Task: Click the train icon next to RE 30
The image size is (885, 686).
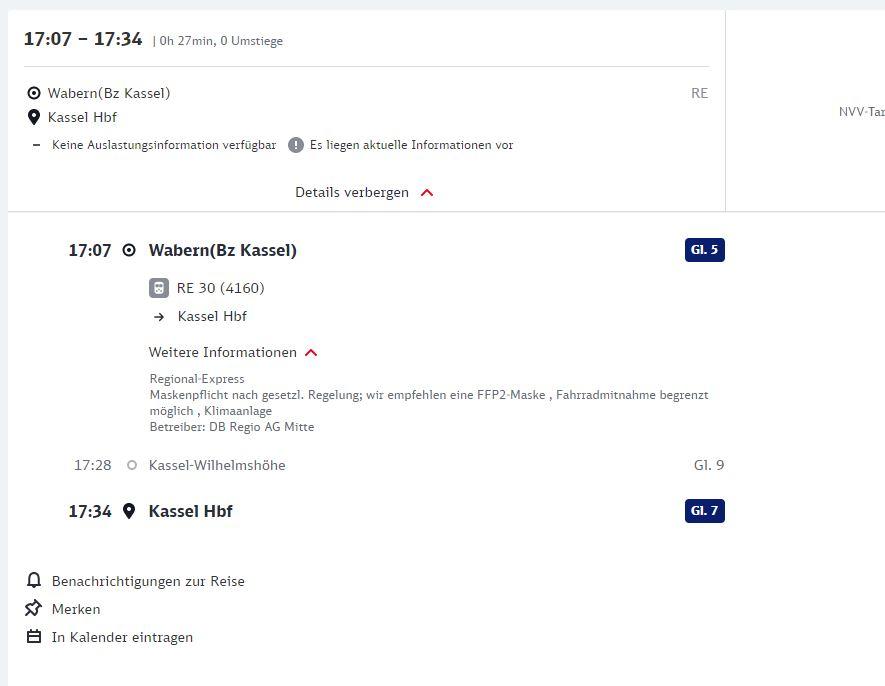Action: pos(159,288)
